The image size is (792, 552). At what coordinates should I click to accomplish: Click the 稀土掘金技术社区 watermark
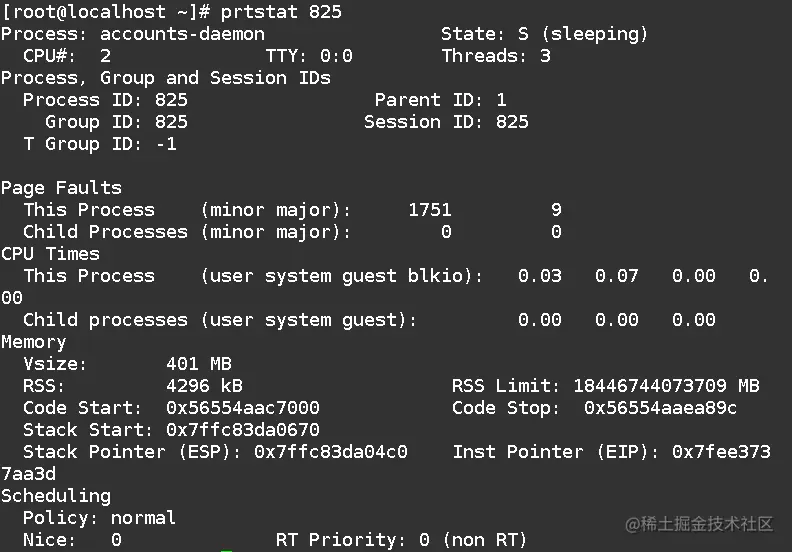699,524
